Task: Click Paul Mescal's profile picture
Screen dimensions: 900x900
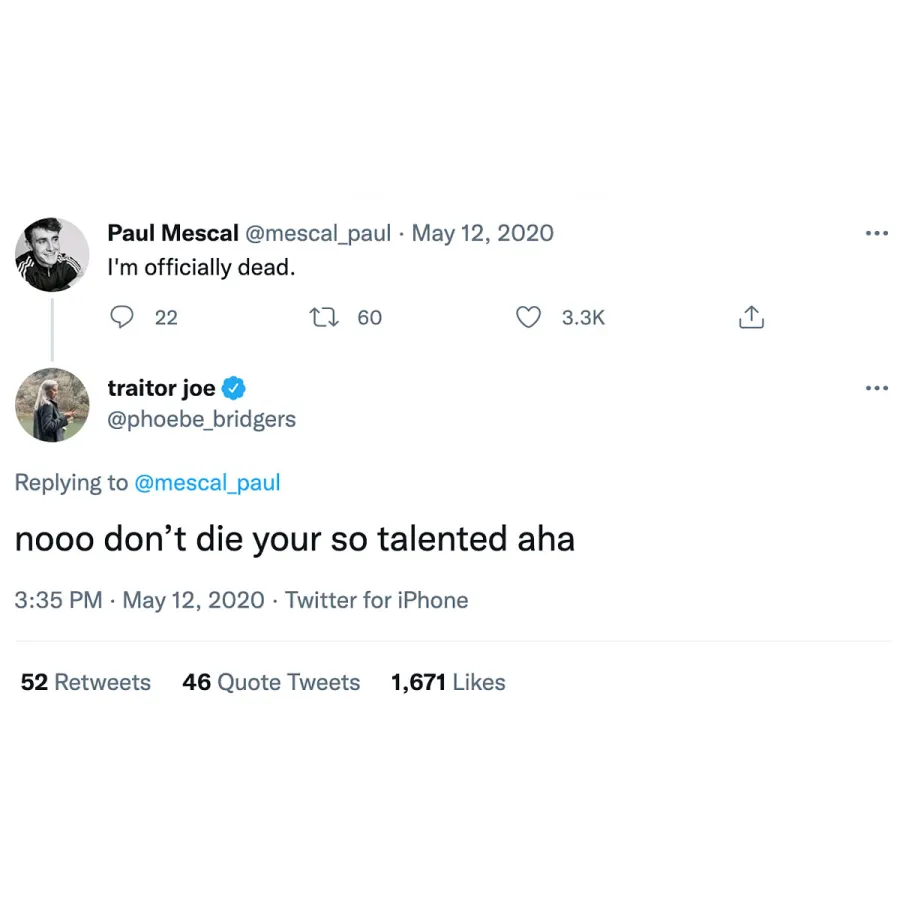Action: 52,255
